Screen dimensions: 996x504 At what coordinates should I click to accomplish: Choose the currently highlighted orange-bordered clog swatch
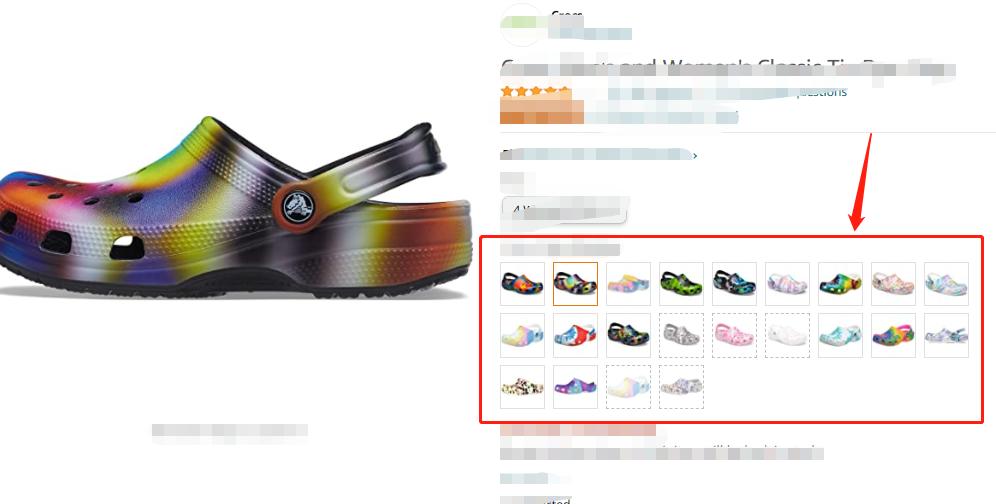[575, 283]
